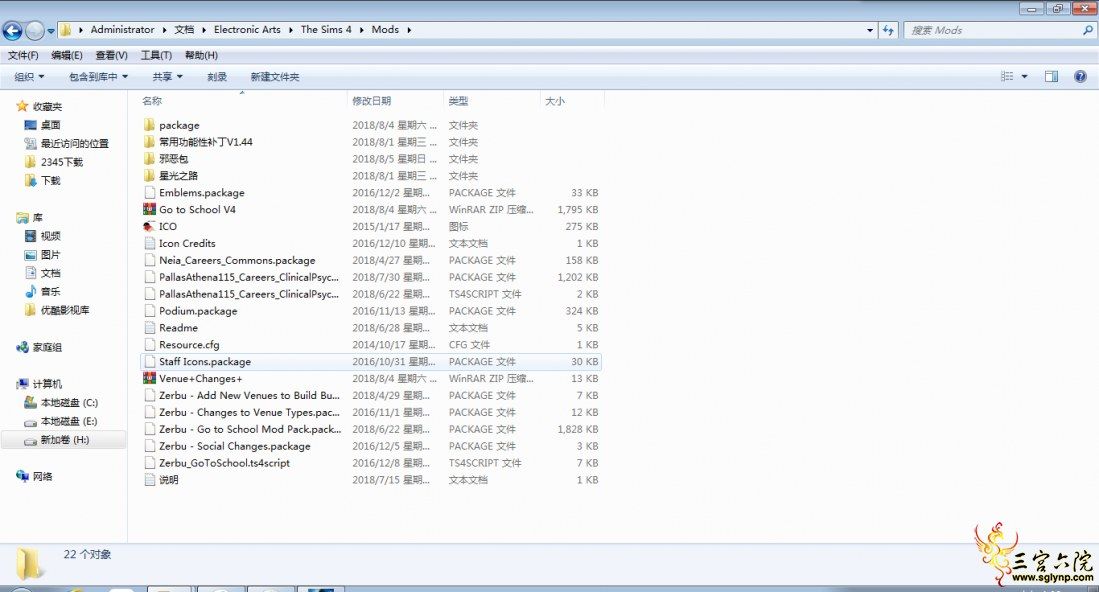This screenshot has width=1099, height=592.
Task: Select the Podium.package file icon
Action: [x=149, y=310]
